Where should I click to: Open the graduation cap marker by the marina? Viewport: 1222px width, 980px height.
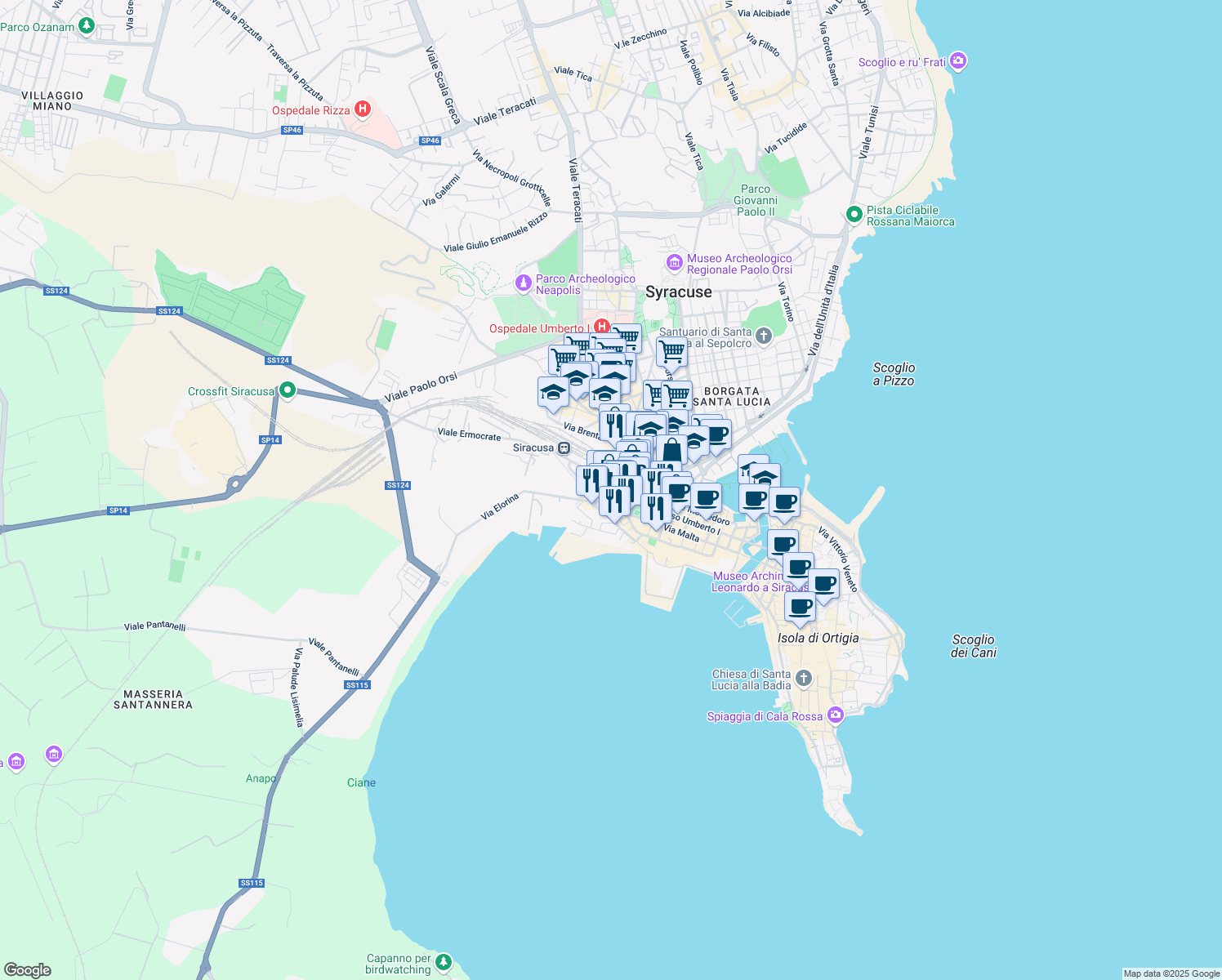pyautogui.click(x=765, y=478)
